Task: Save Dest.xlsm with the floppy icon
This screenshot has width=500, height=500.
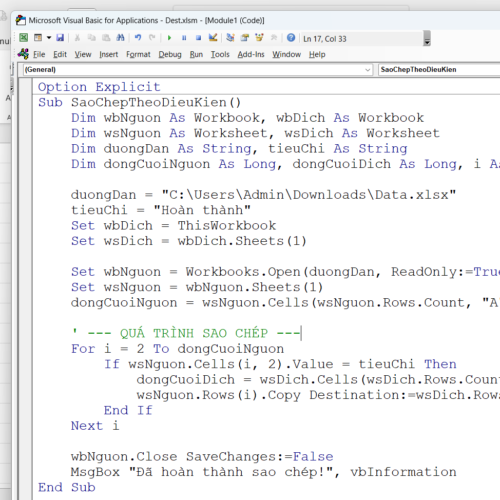Action: coord(60,38)
